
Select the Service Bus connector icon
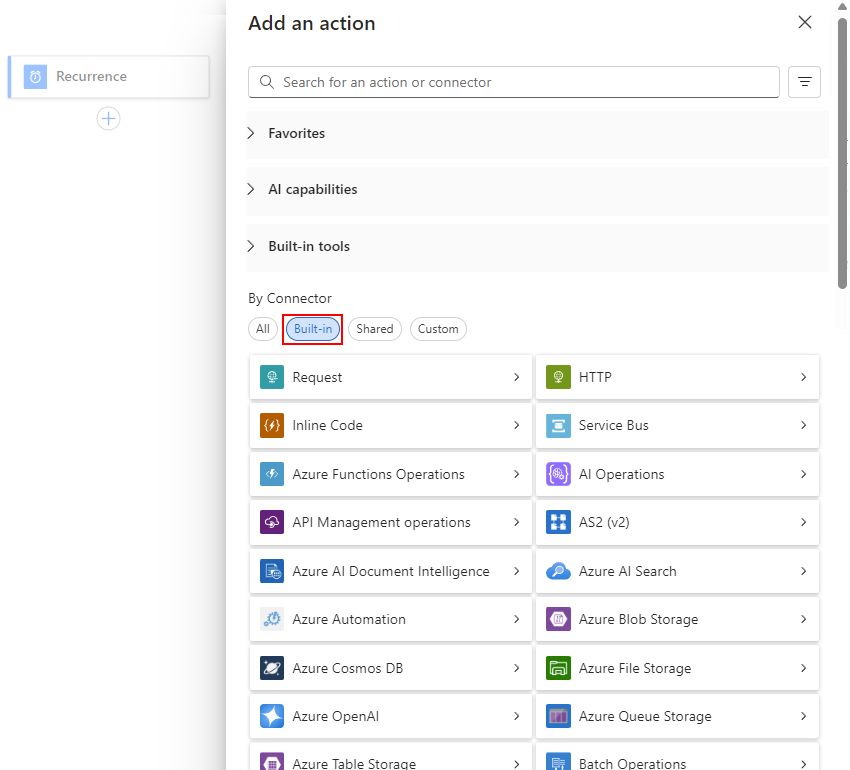pyautogui.click(x=557, y=425)
